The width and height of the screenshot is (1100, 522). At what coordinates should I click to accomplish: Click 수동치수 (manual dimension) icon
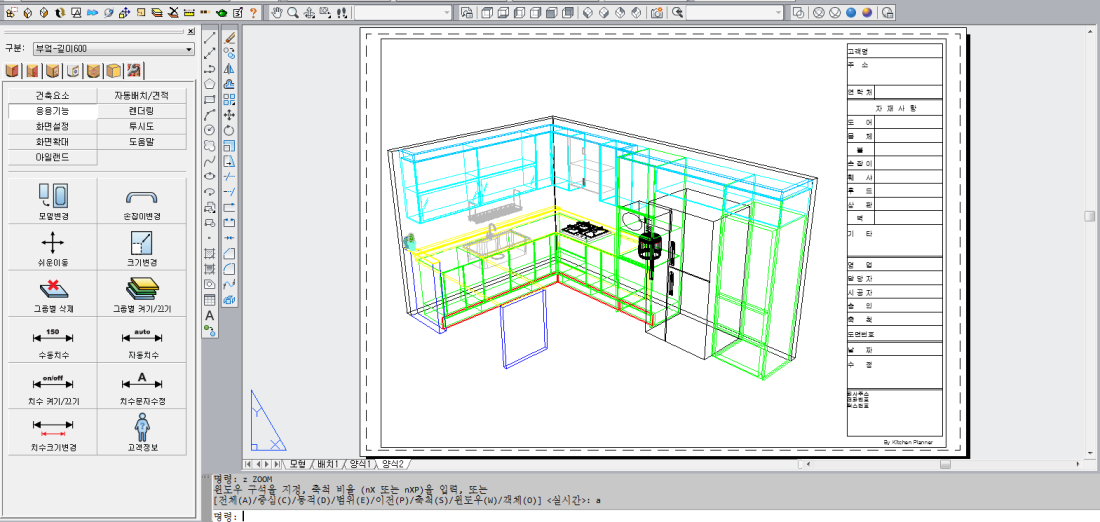tap(53, 335)
